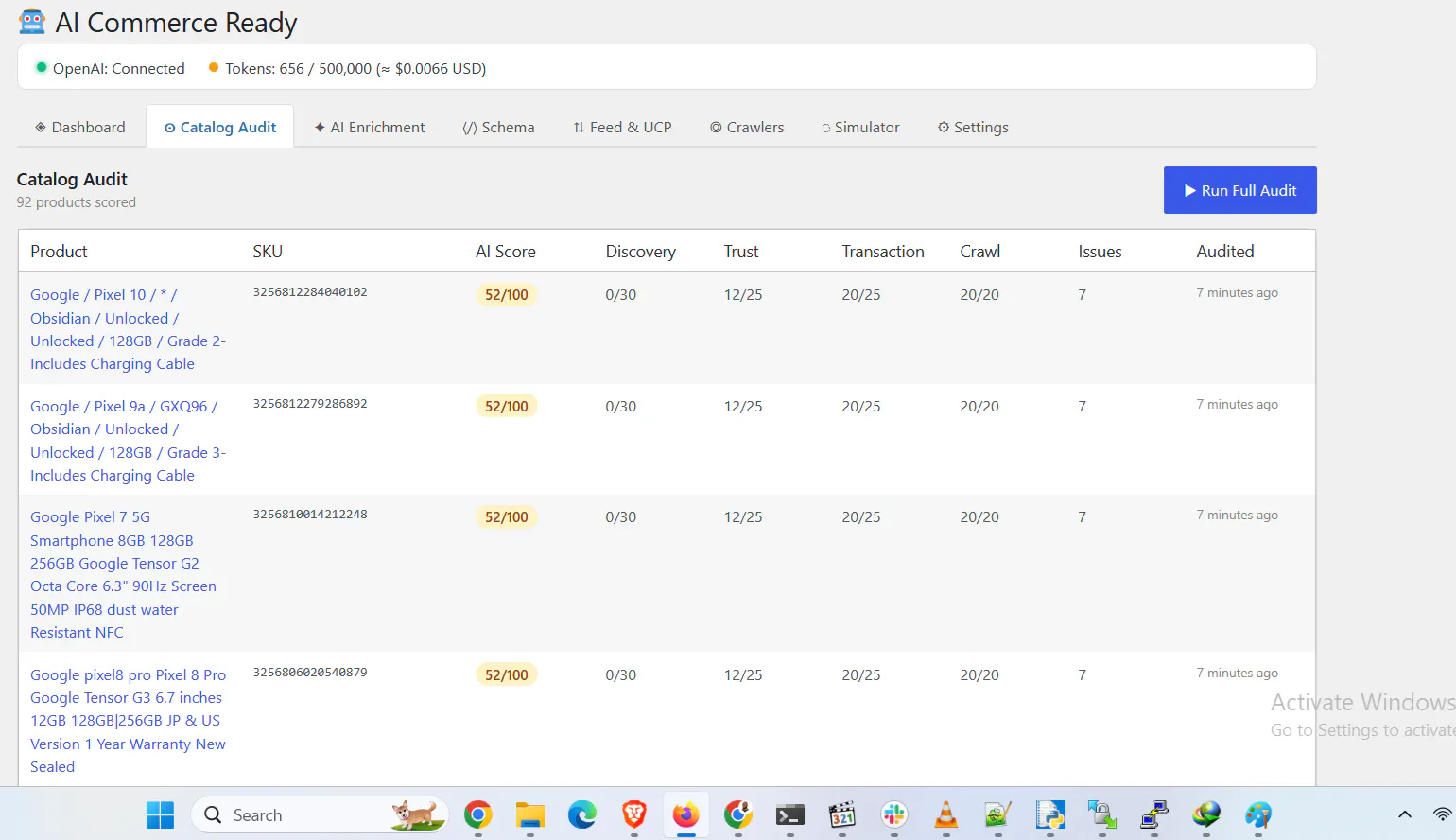
Task: Open the Windows Start menu
Action: (x=161, y=814)
